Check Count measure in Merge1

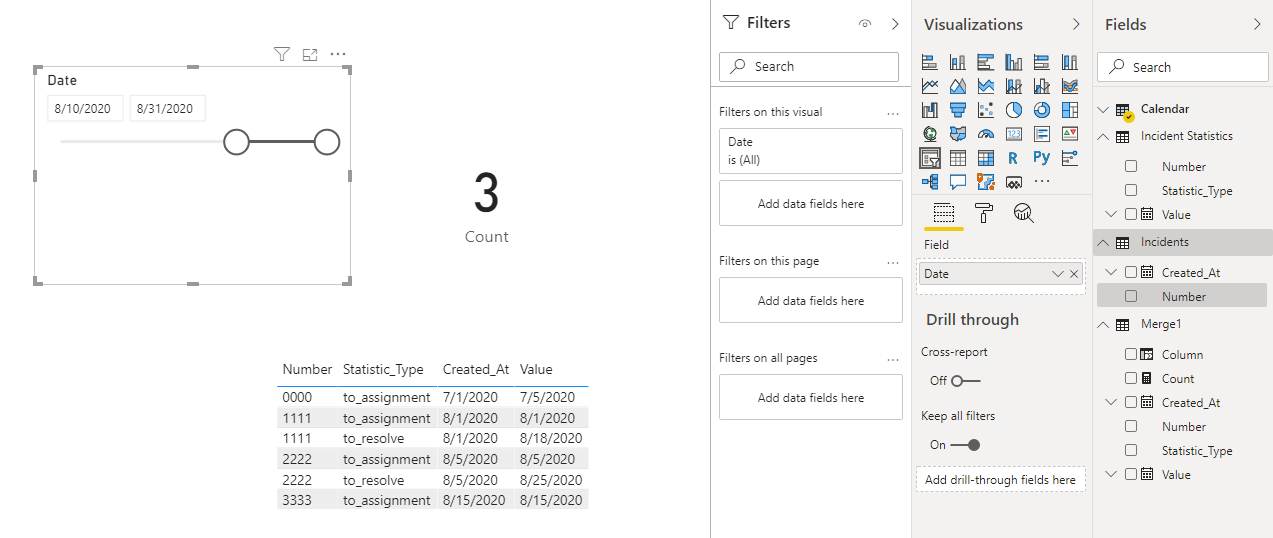click(1131, 379)
